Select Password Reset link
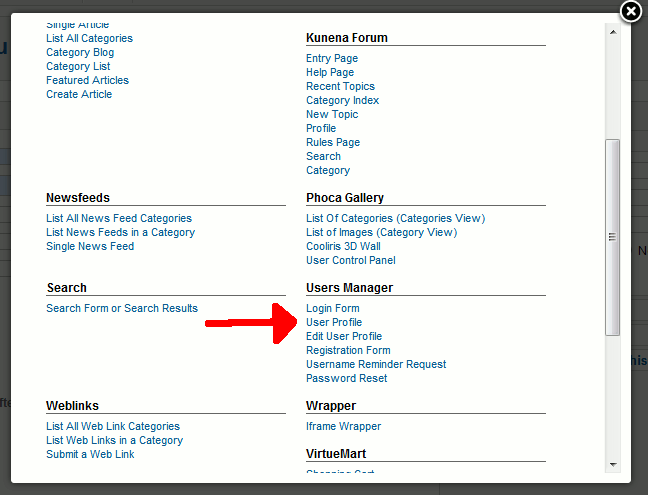Viewport: 648px width, 495px height. (x=346, y=378)
